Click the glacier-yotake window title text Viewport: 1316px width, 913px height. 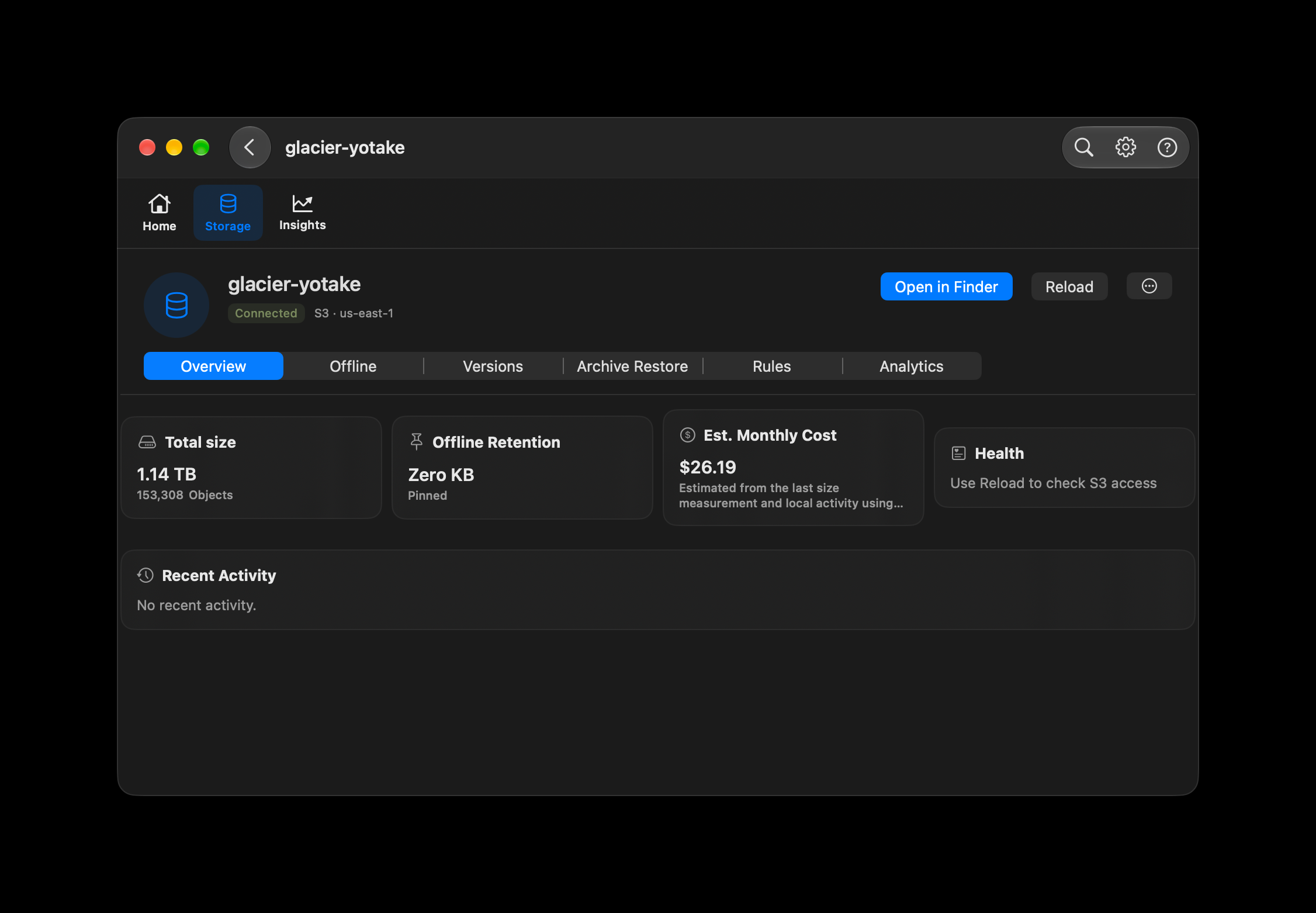pyautogui.click(x=345, y=147)
